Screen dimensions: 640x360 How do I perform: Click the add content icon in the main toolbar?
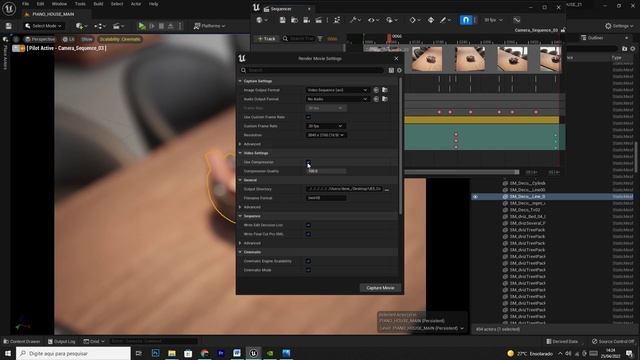[80, 26]
